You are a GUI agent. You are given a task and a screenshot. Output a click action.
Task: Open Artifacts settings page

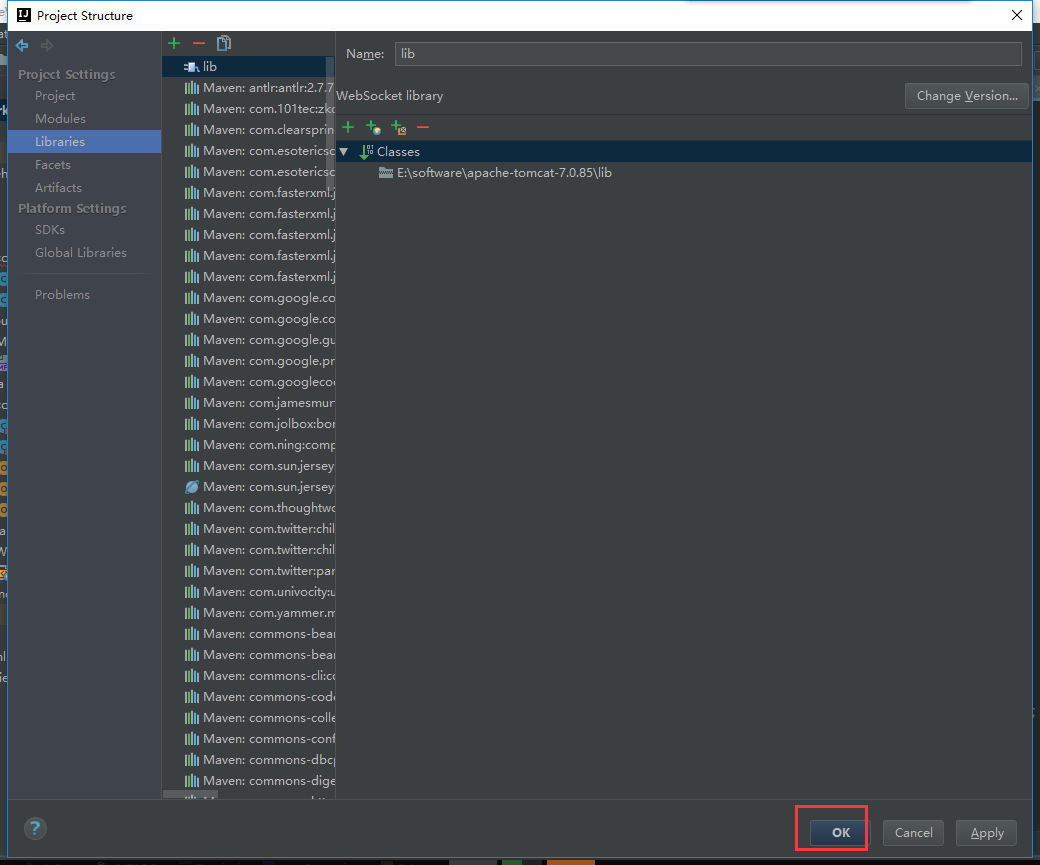point(58,188)
